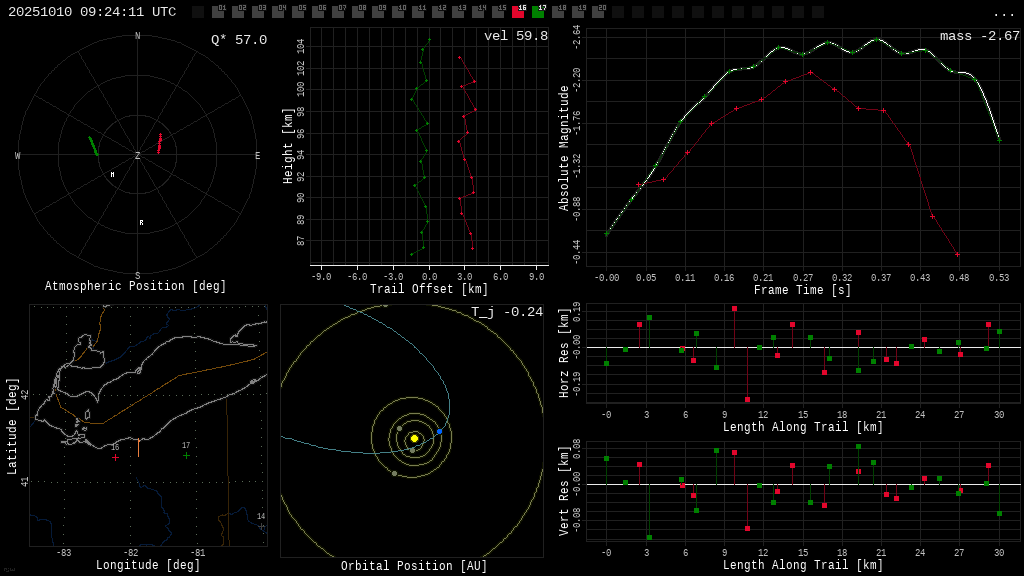1024x576 pixels.
Task: Toggle the green station 17 indicator
Action: (538, 12)
